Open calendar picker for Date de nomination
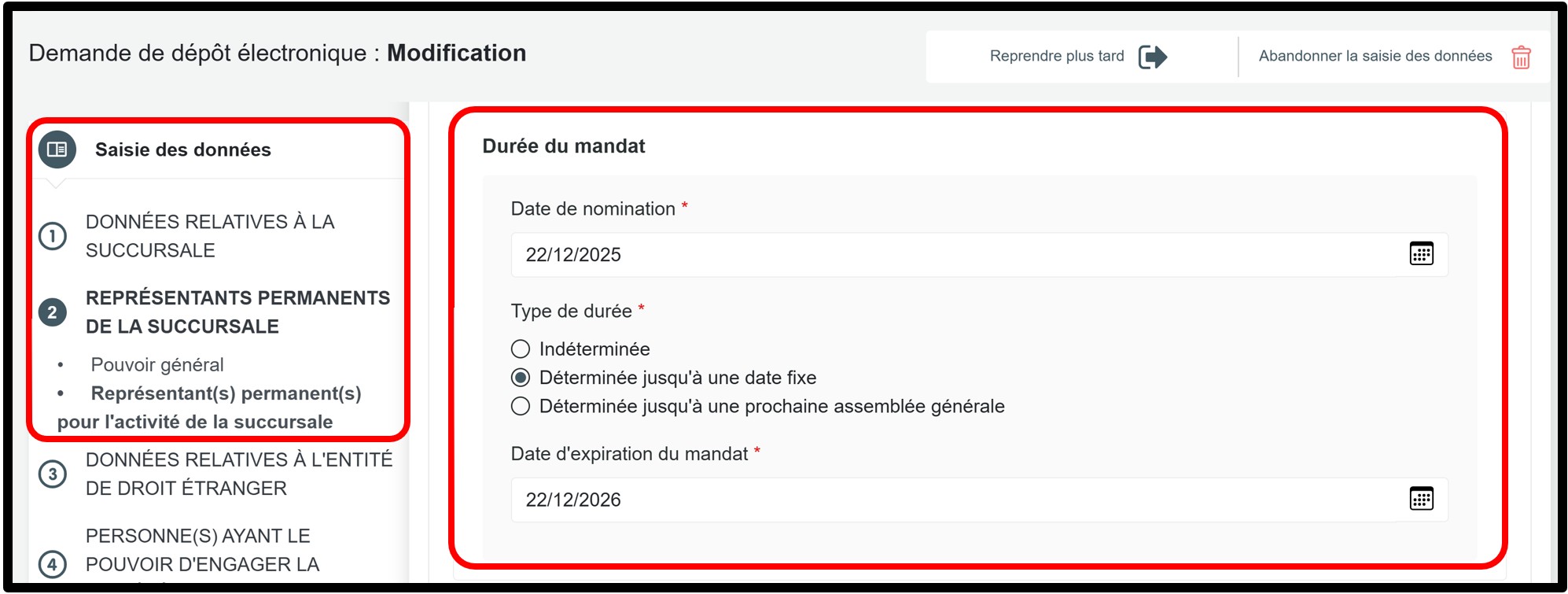 coord(1421,254)
